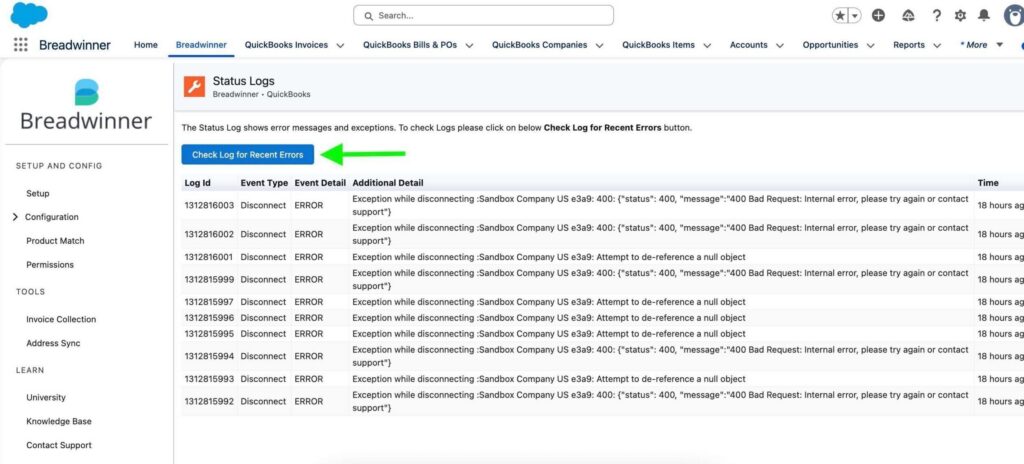Select log id 1312816001
Screen dimensions: 1024x464
click(x=209, y=257)
